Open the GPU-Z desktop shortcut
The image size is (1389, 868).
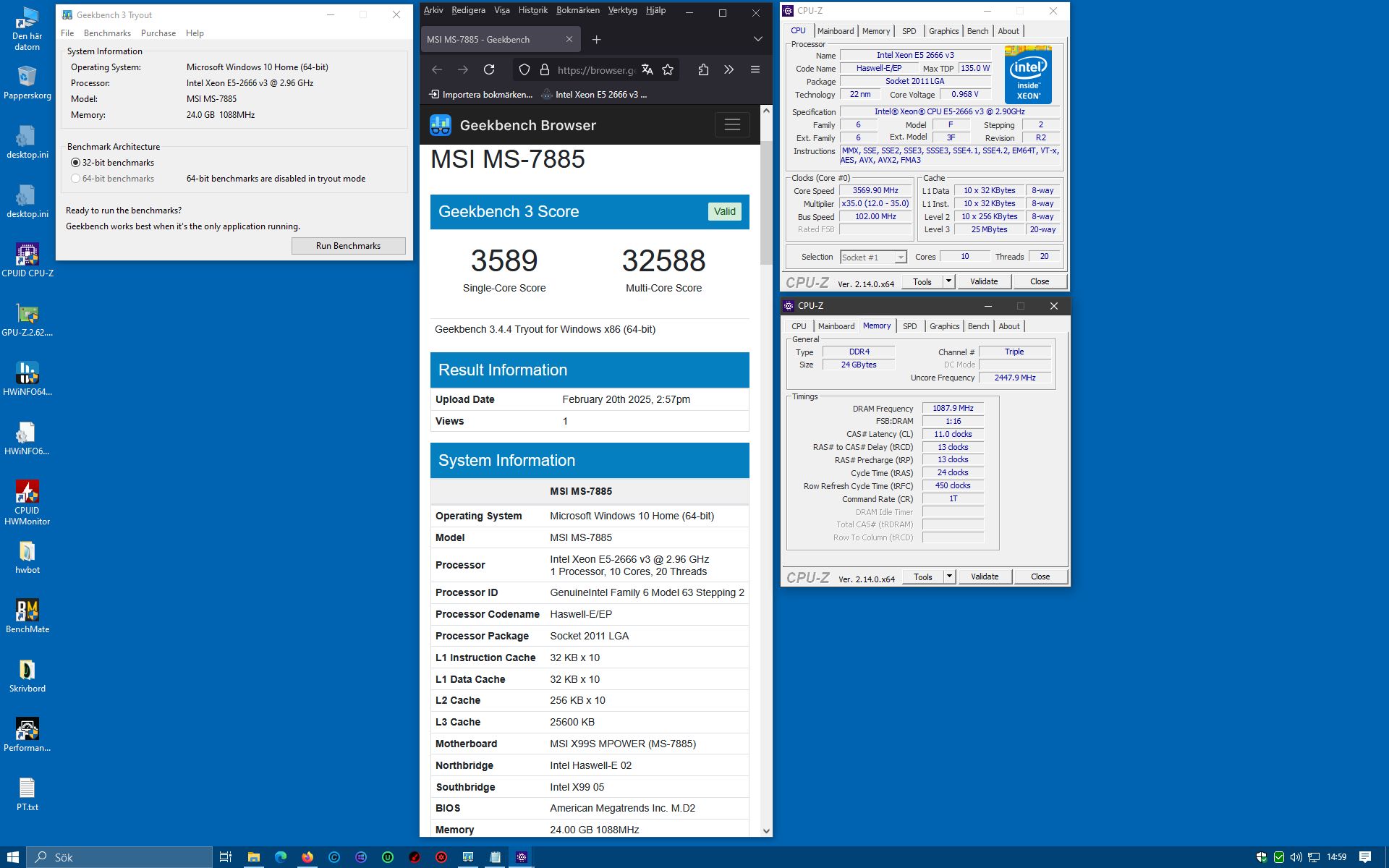[27, 320]
